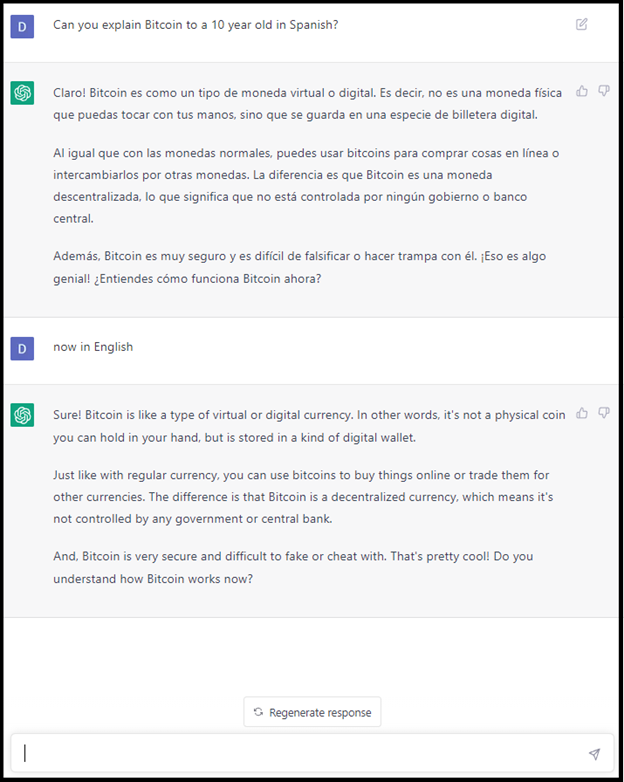Click the paragraph starting 'Claro! Bitcoin es como'

(308, 104)
